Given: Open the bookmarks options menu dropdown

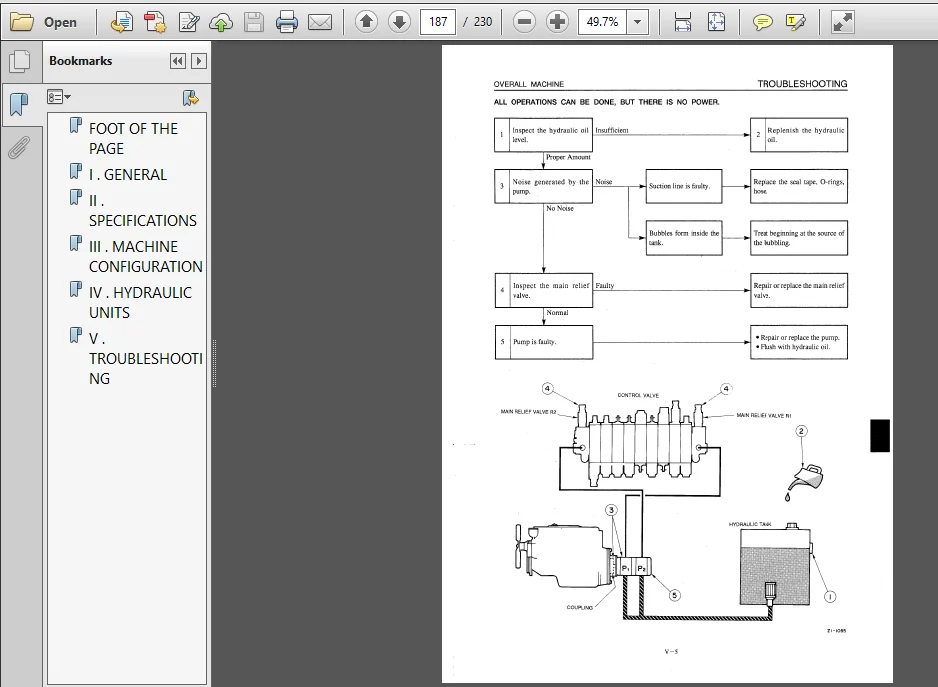Looking at the screenshot, I should (x=59, y=97).
